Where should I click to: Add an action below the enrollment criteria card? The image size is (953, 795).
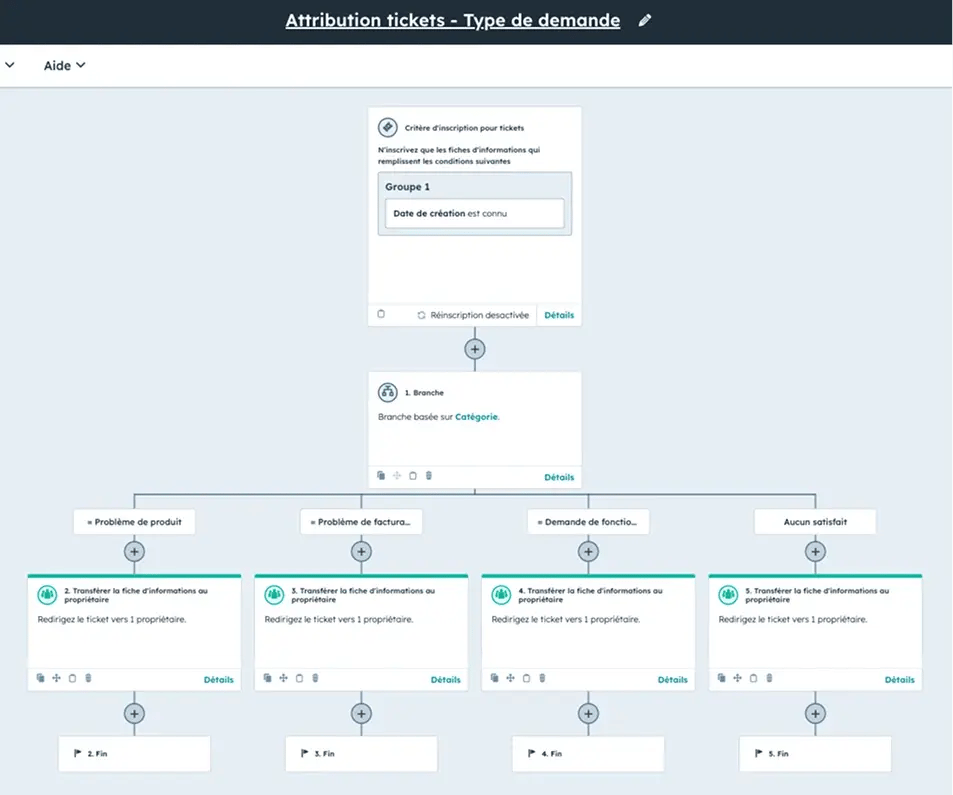[x=475, y=349]
